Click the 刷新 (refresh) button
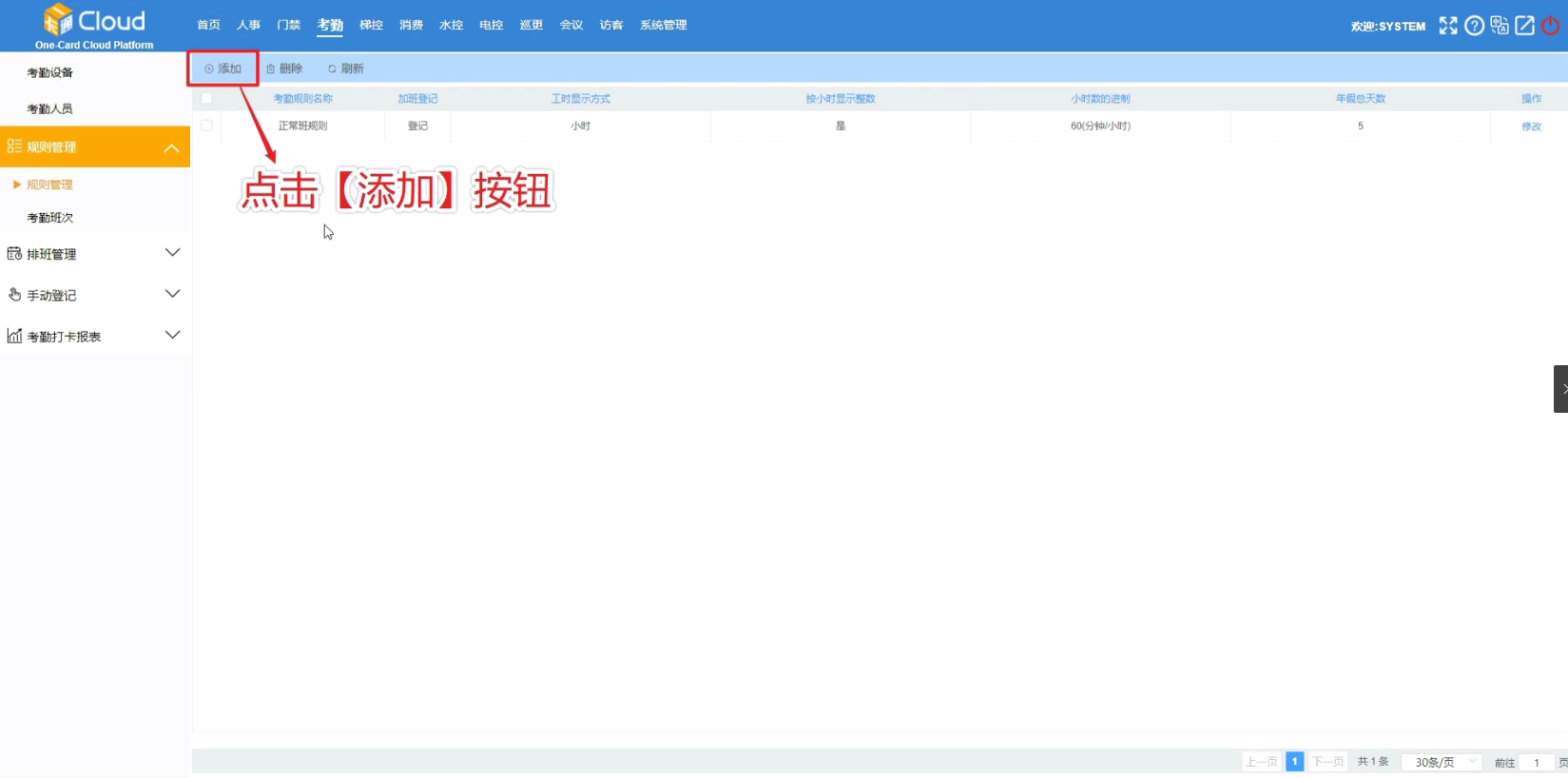Viewport: 1568px width, 778px height. coord(346,68)
